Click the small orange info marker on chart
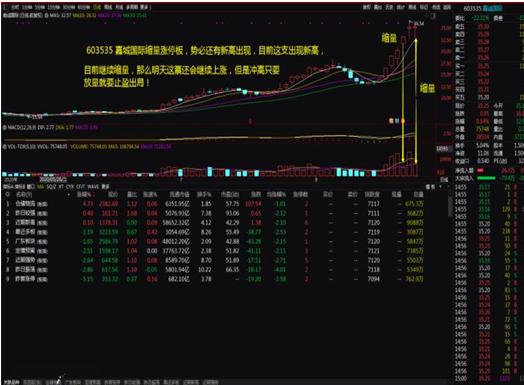 point(391,121)
